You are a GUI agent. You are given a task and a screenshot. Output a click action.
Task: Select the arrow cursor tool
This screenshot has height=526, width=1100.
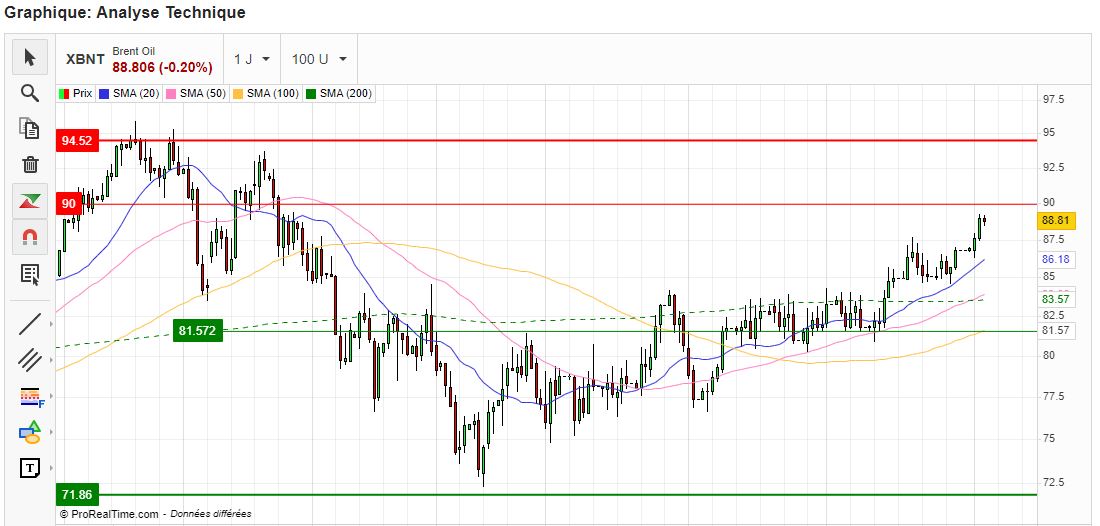(x=30, y=58)
